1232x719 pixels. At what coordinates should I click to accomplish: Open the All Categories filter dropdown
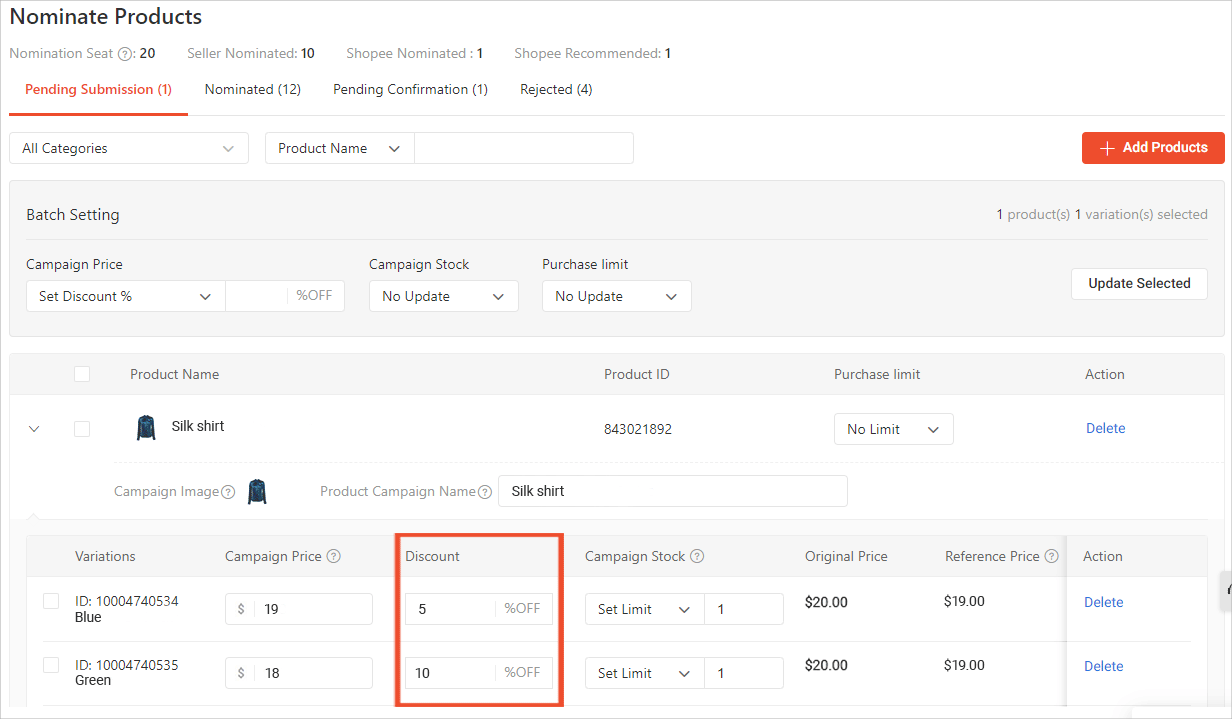point(128,147)
